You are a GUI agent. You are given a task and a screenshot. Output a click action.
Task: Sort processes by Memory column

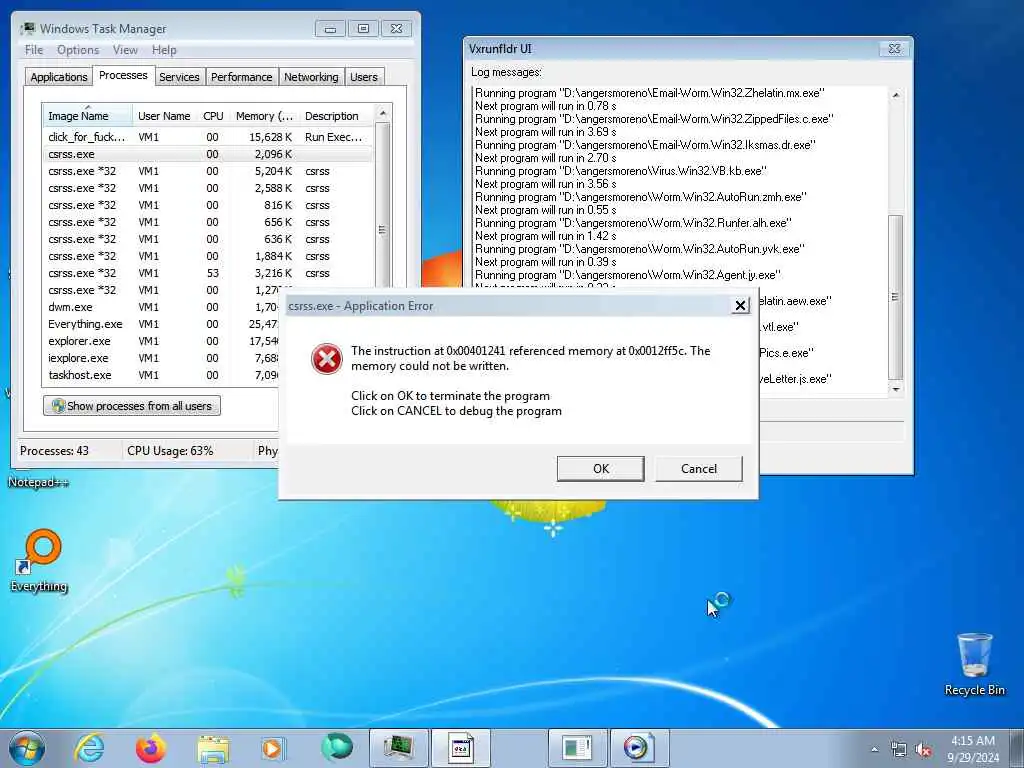[264, 116]
